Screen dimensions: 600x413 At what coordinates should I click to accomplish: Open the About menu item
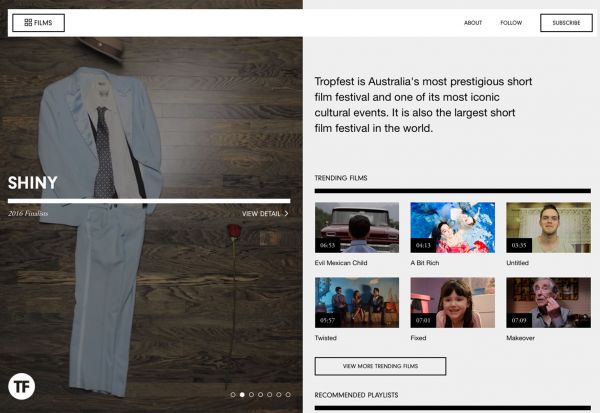tap(473, 23)
